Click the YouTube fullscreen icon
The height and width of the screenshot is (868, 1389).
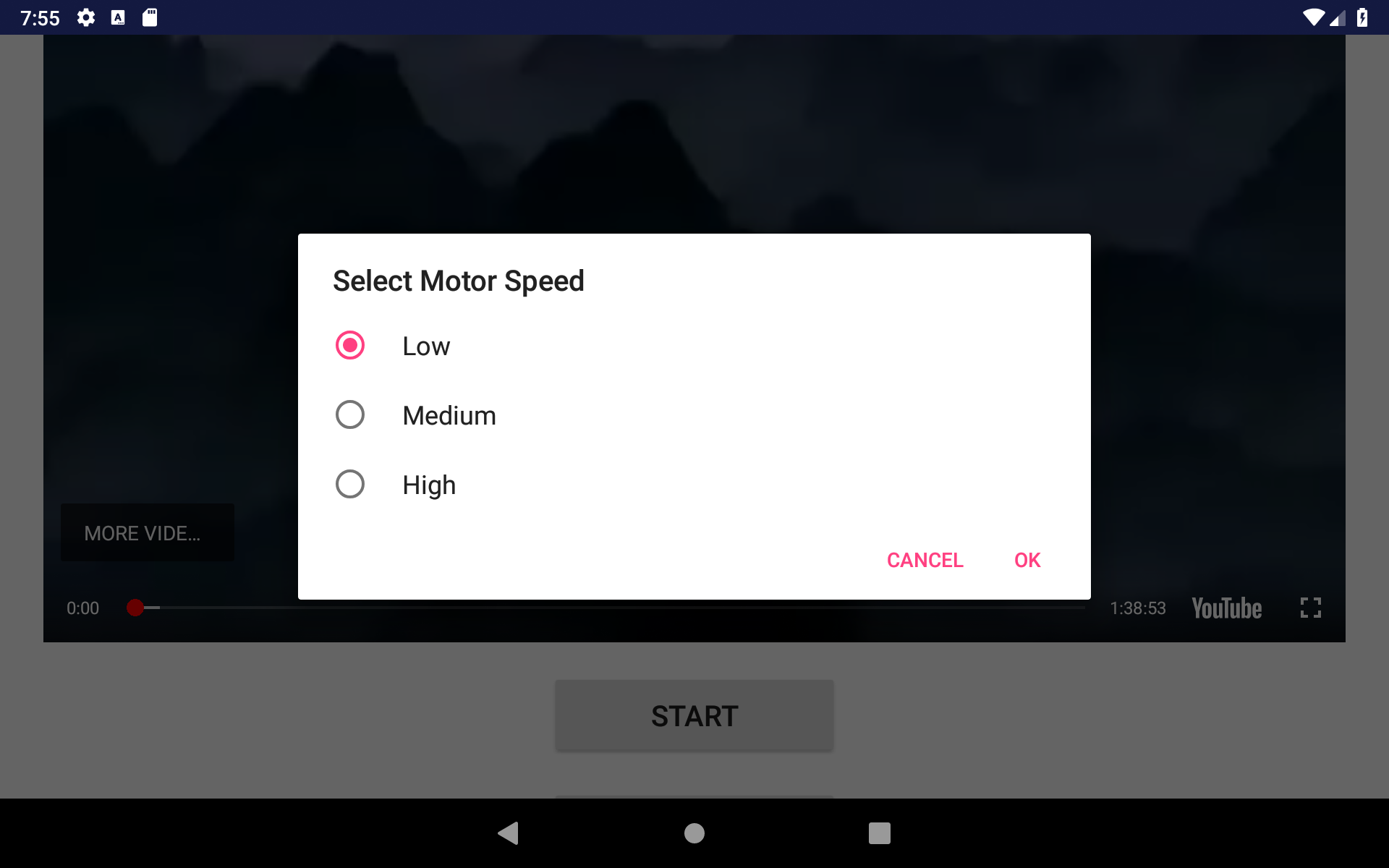pyautogui.click(x=1310, y=607)
